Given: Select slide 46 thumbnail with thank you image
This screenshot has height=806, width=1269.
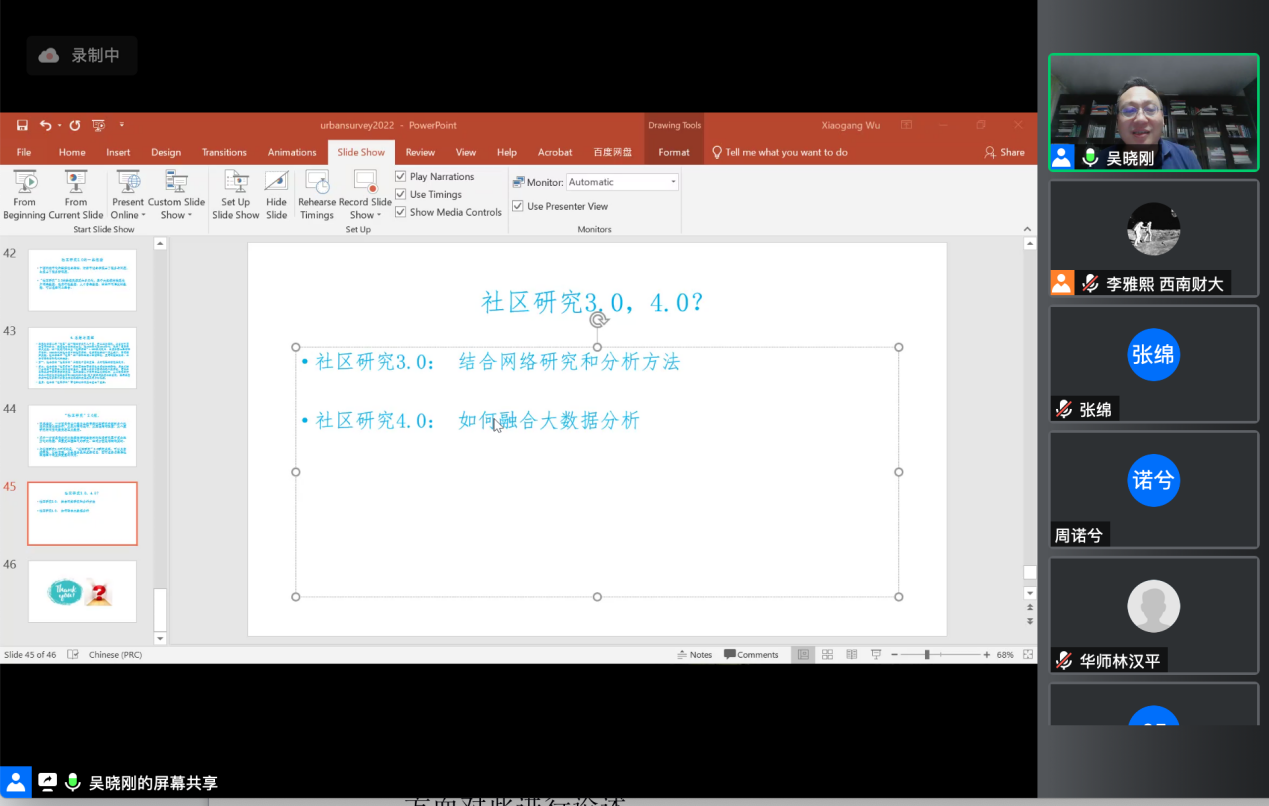Looking at the screenshot, I should pos(82,591).
